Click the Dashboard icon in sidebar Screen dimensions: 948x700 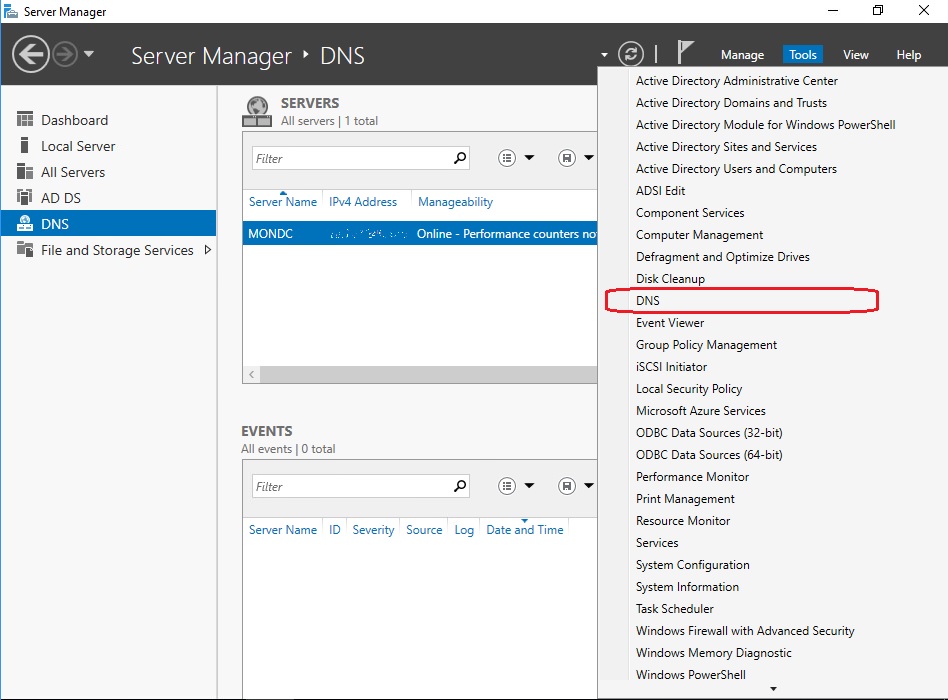(x=25, y=119)
